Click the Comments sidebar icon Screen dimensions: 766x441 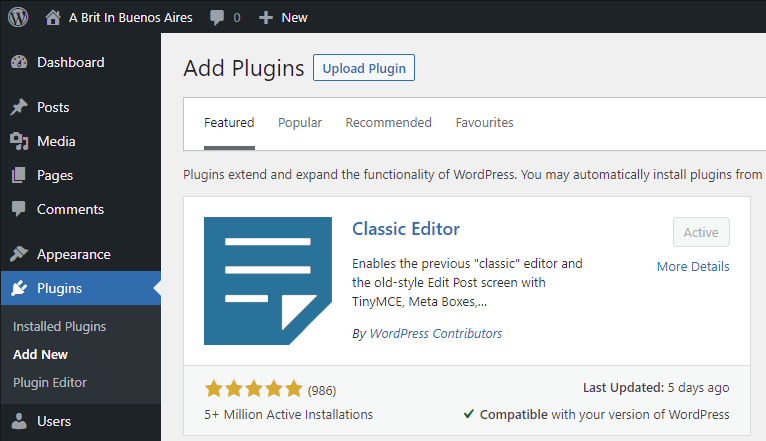point(19,209)
